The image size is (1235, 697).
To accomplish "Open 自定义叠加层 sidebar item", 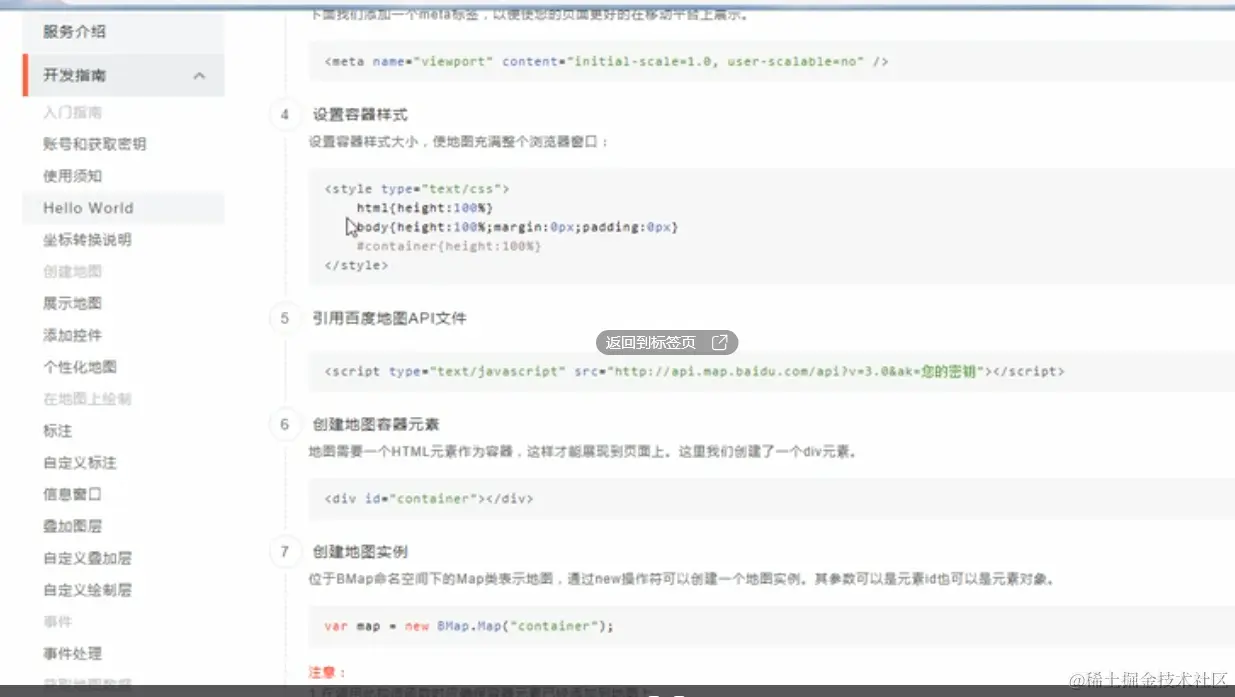I will click(87, 558).
